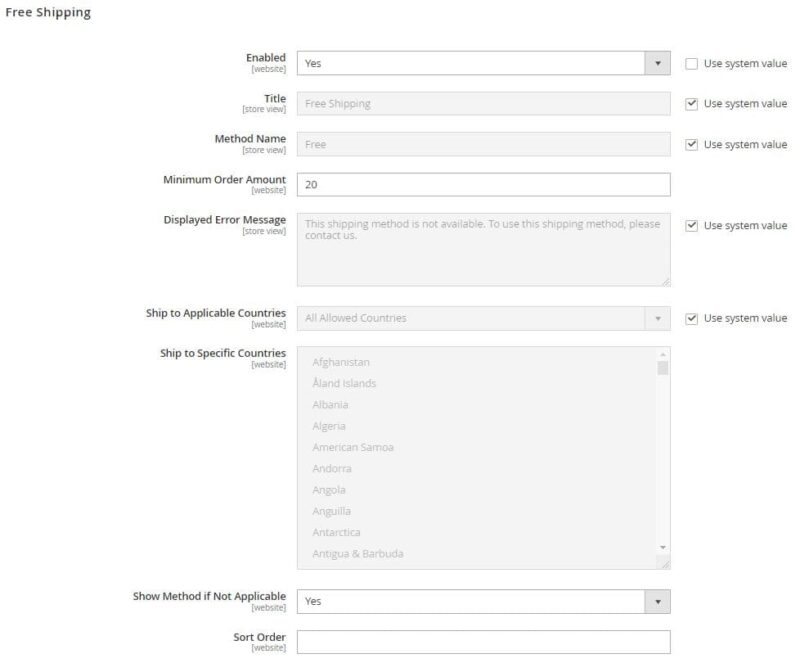Uncheck Use system value for Displayed Error Message

(x=691, y=226)
